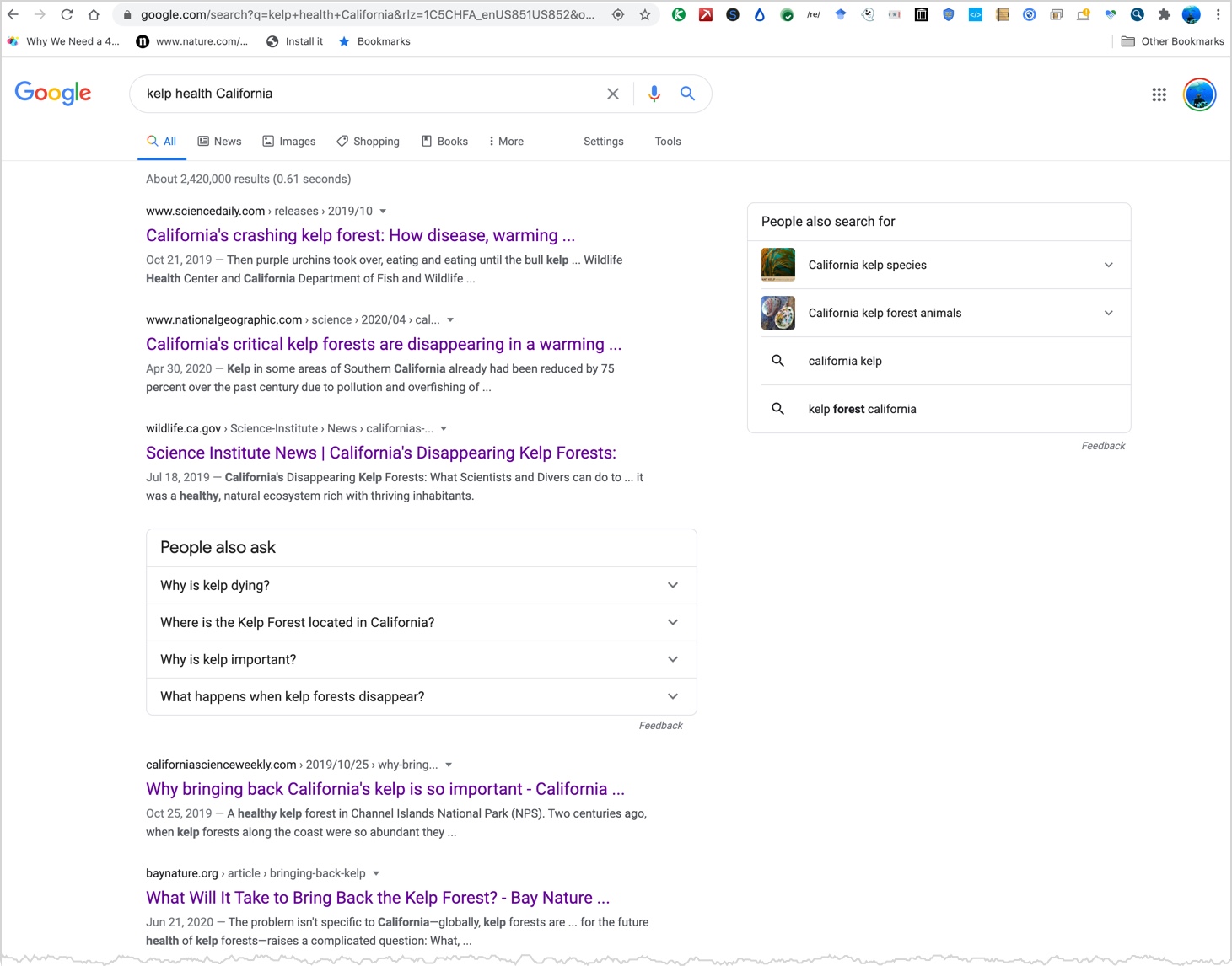1232x966 pixels.
Task: Select the All results tab
Action: coord(161,142)
